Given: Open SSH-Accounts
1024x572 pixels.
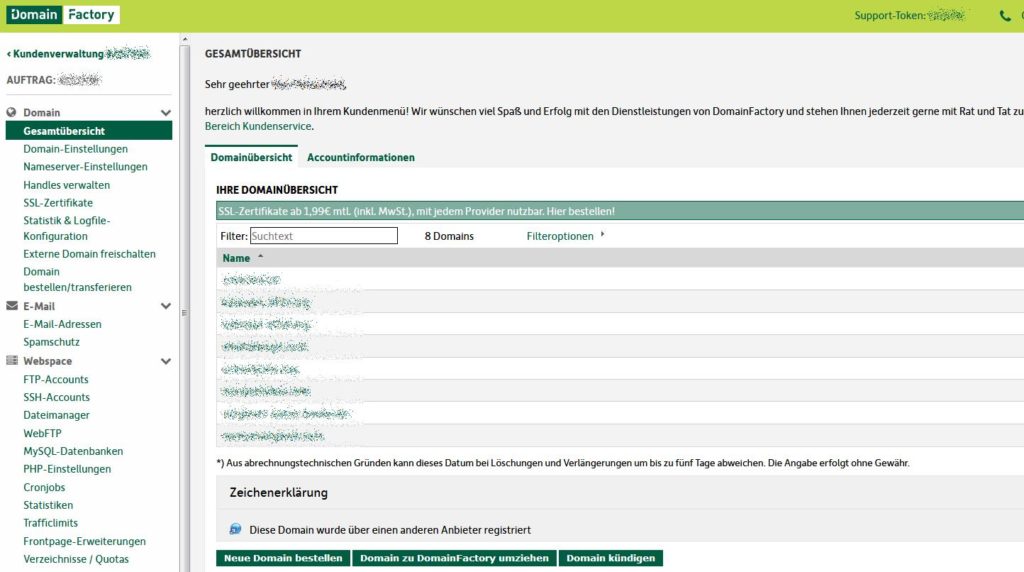Looking at the screenshot, I should pyautogui.click(x=56, y=397).
